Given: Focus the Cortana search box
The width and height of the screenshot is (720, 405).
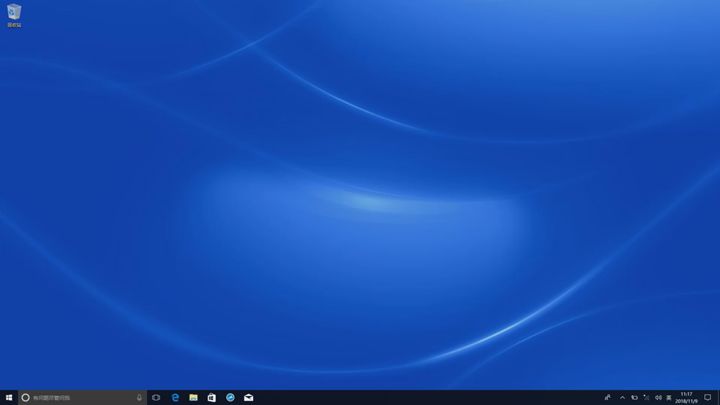Looking at the screenshot, I should pos(83,398).
